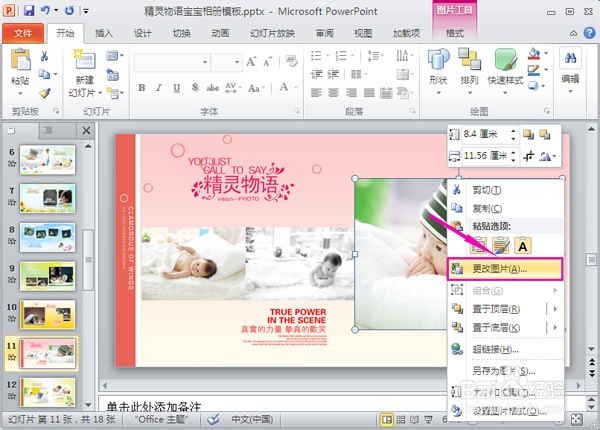Click the Find/Editing binoculars icon
Screen dimensions: 600x430
570,58
